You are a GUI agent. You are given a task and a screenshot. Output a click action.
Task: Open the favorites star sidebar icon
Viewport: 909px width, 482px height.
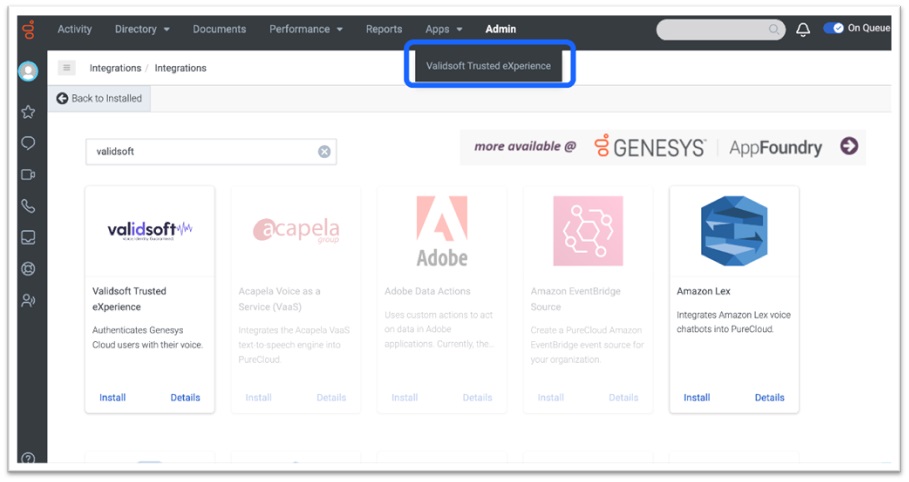28,112
